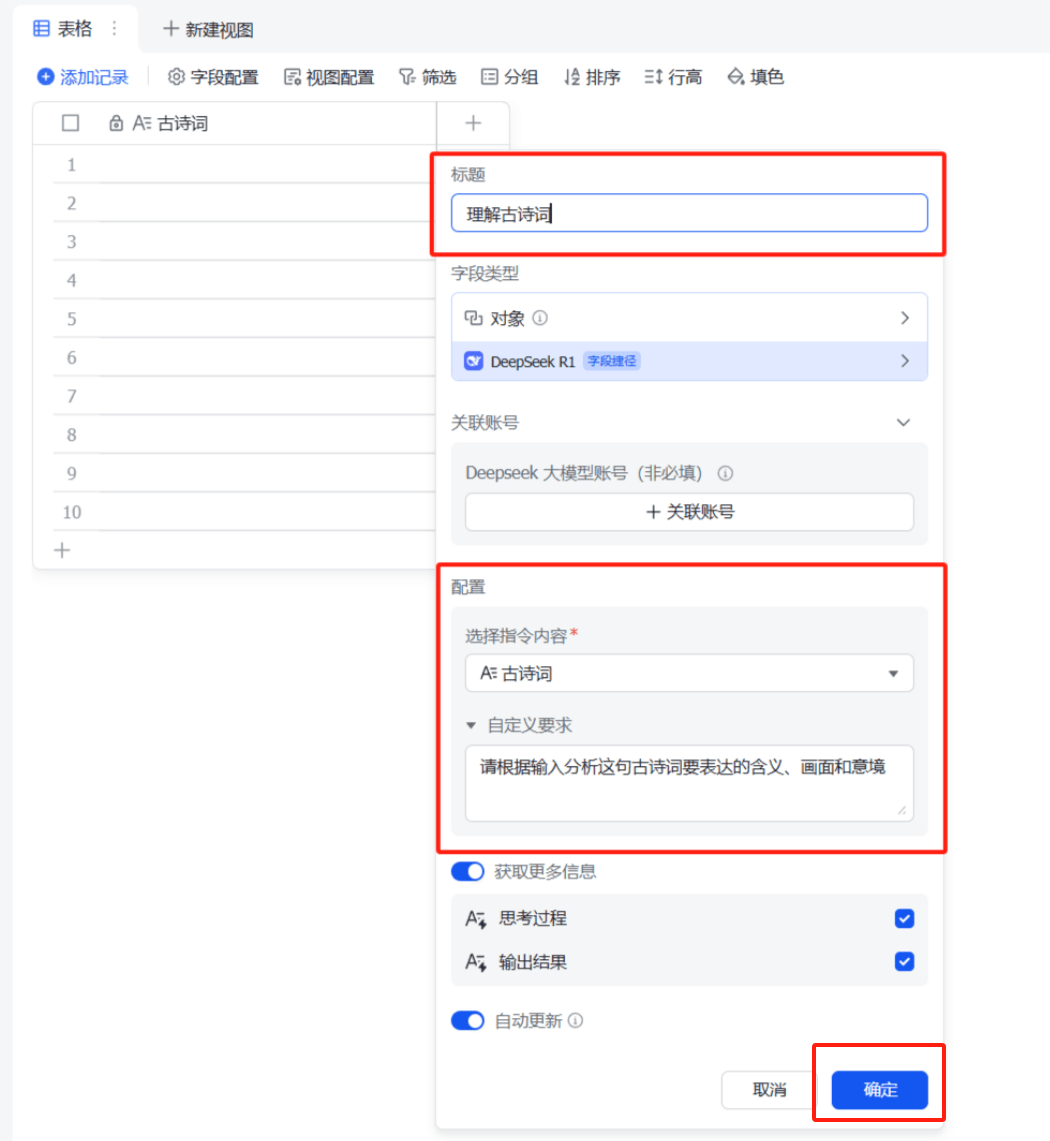Viewport: 1050px width, 1141px height.
Task: Click the DeepSeek R1 logo icon
Action: [474, 361]
